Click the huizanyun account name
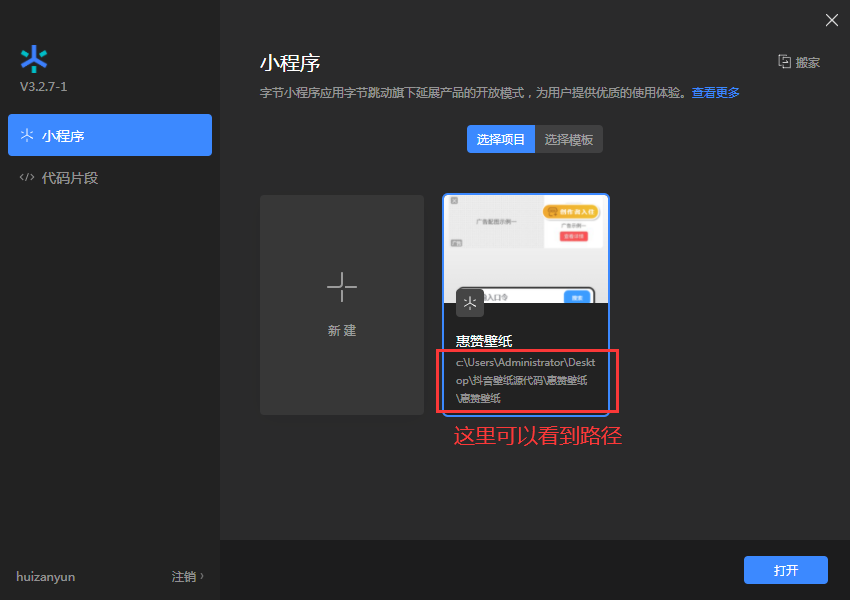Image resolution: width=850 pixels, height=600 pixels. 46,576
